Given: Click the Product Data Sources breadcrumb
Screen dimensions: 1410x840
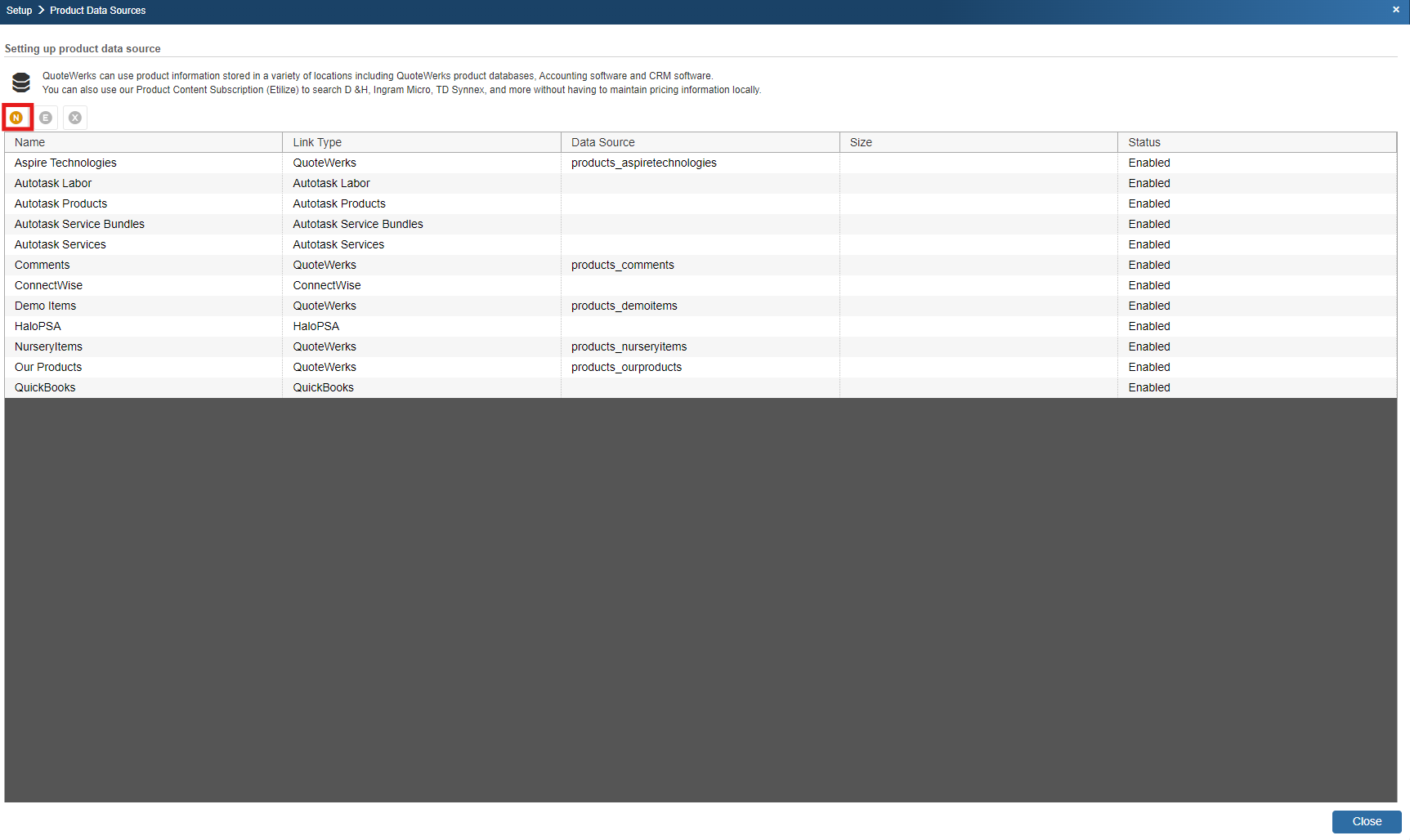Looking at the screenshot, I should pos(98,11).
